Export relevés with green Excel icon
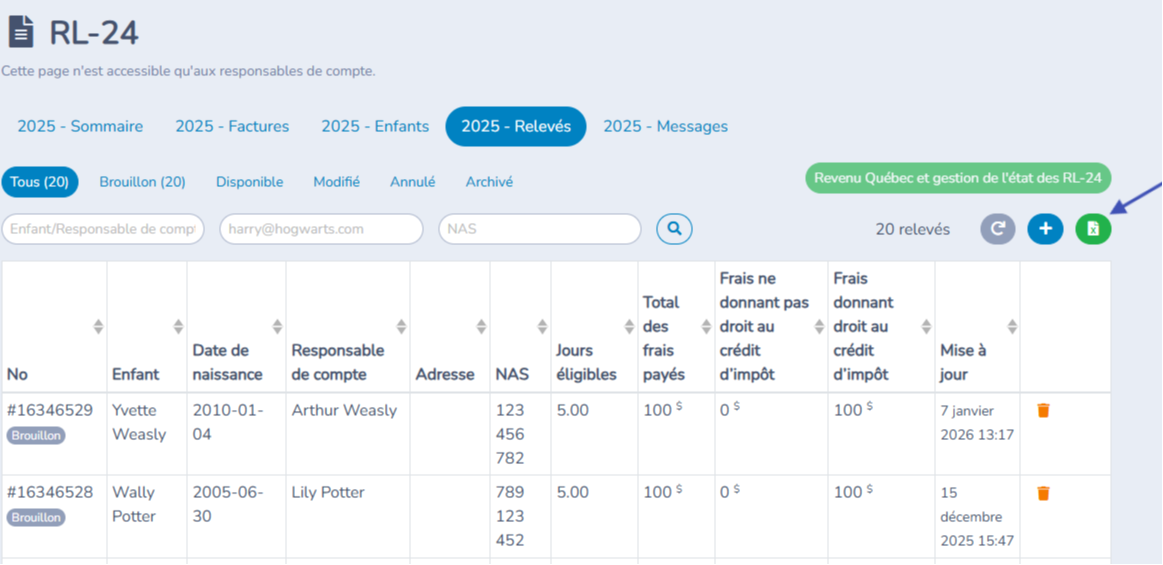This screenshot has width=1163, height=565. click(1093, 229)
